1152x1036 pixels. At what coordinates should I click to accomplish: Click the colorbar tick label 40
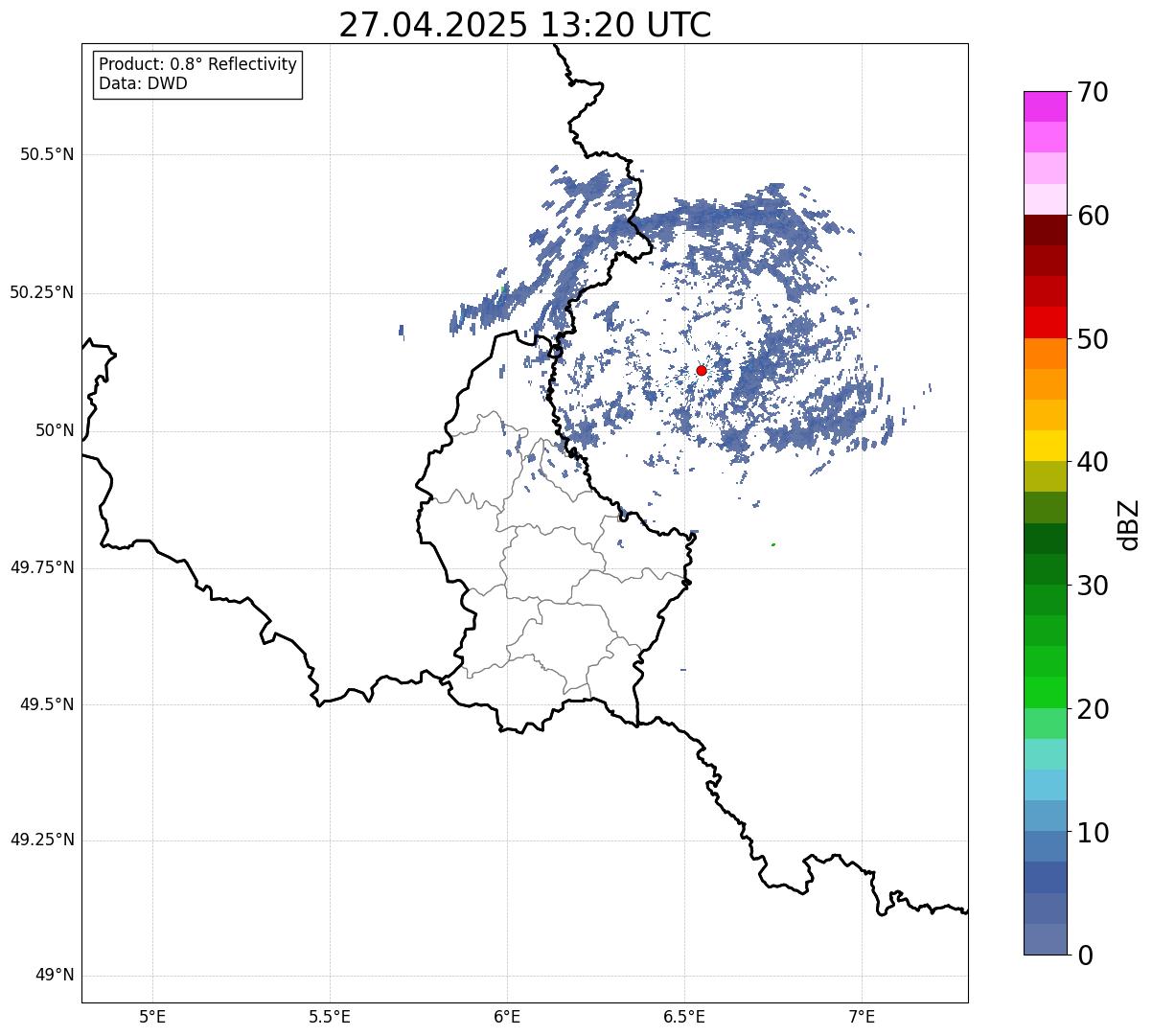point(1093,462)
